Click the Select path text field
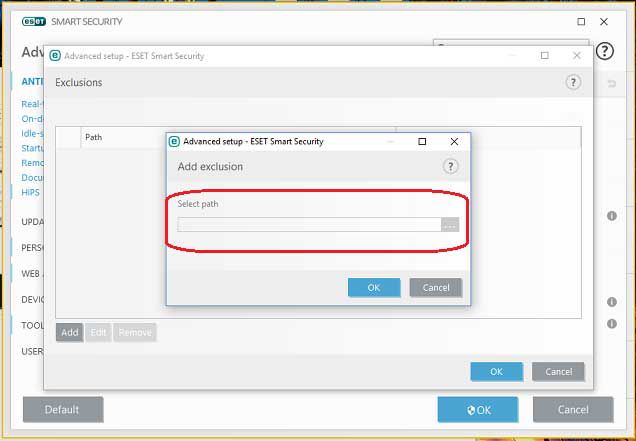 (309, 225)
